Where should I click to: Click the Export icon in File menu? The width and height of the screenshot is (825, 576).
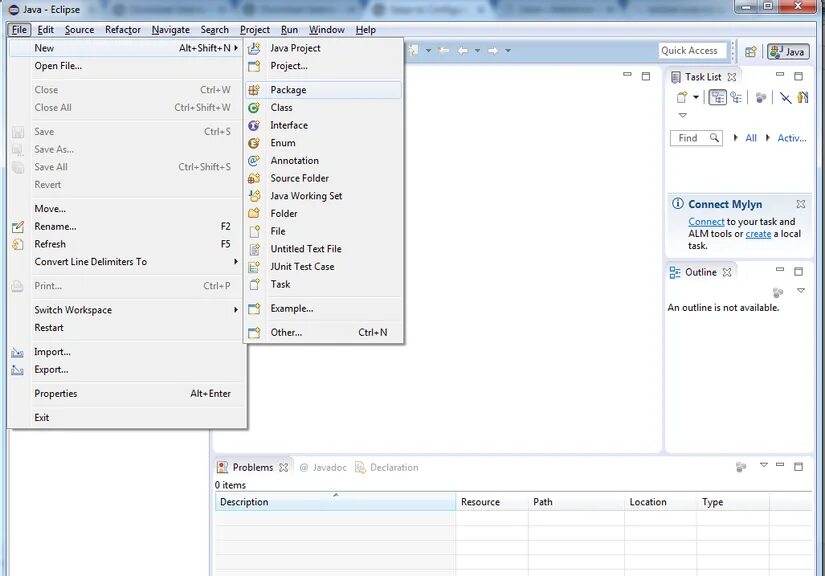[17, 370]
